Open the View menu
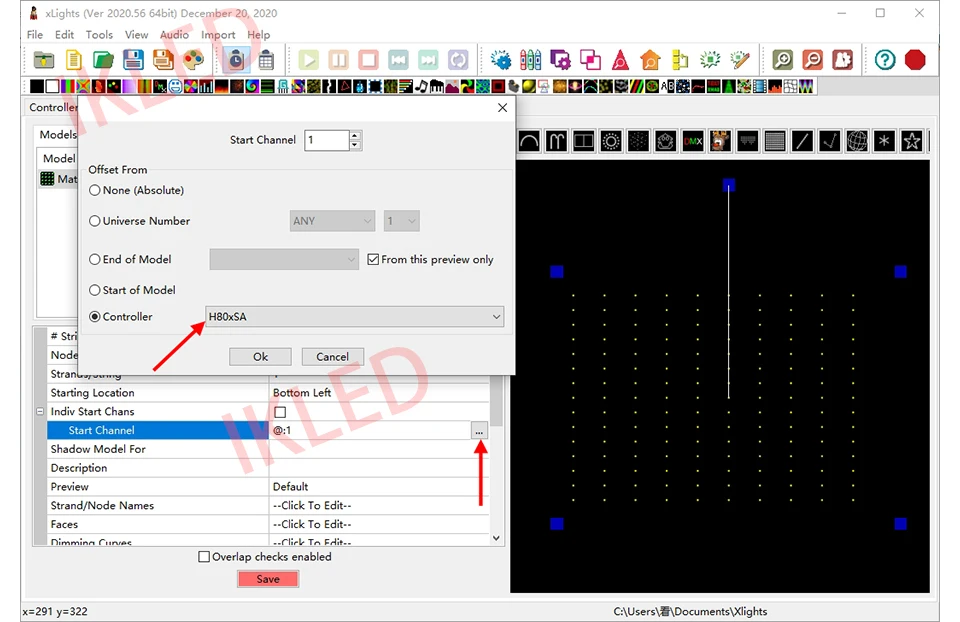The image size is (960, 622). [x=137, y=35]
